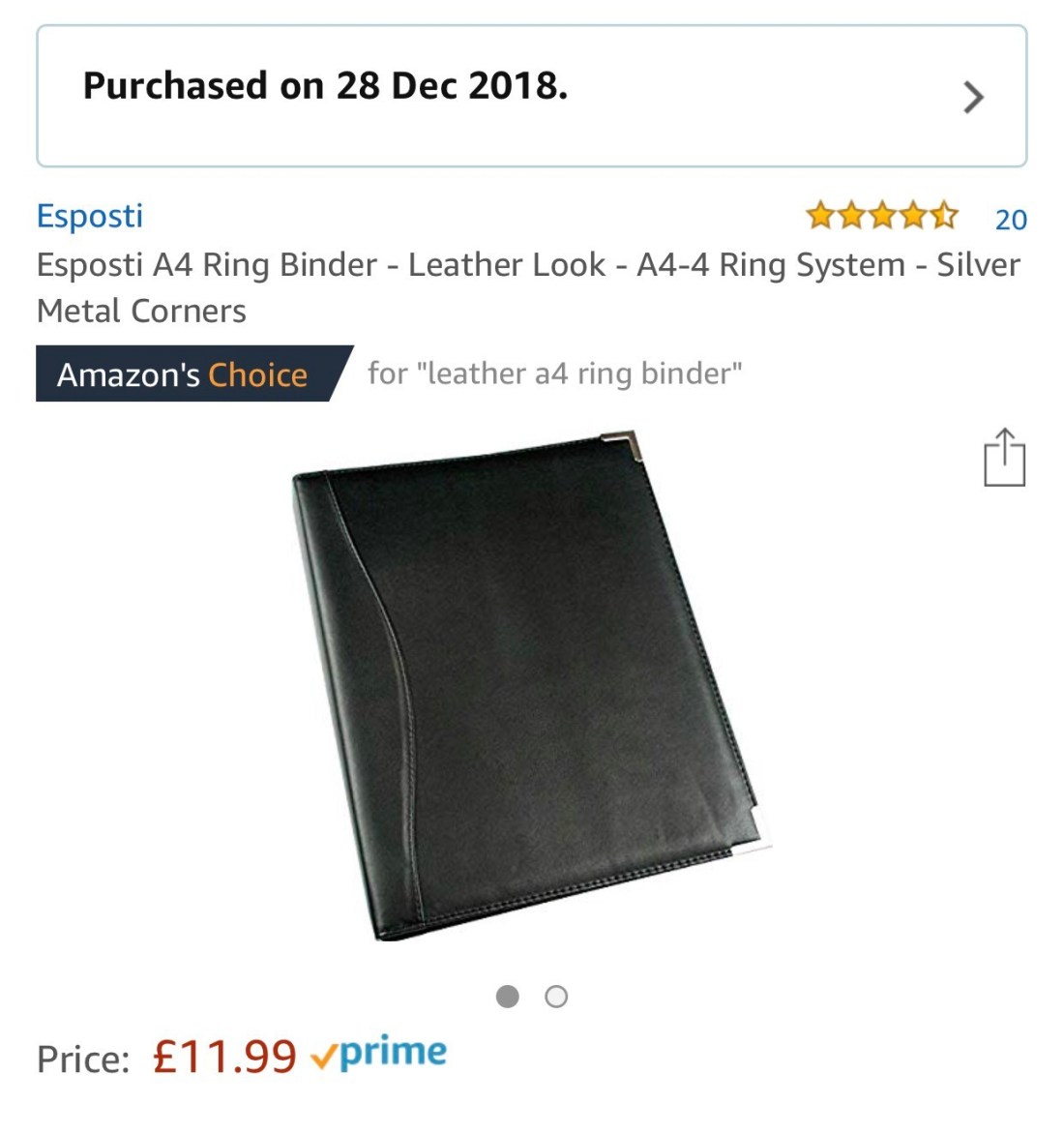Open the Esposti brand link

click(x=90, y=216)
